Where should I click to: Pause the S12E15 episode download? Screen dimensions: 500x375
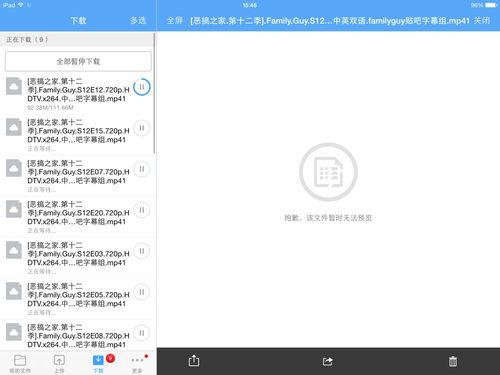(x=142, y=128)
